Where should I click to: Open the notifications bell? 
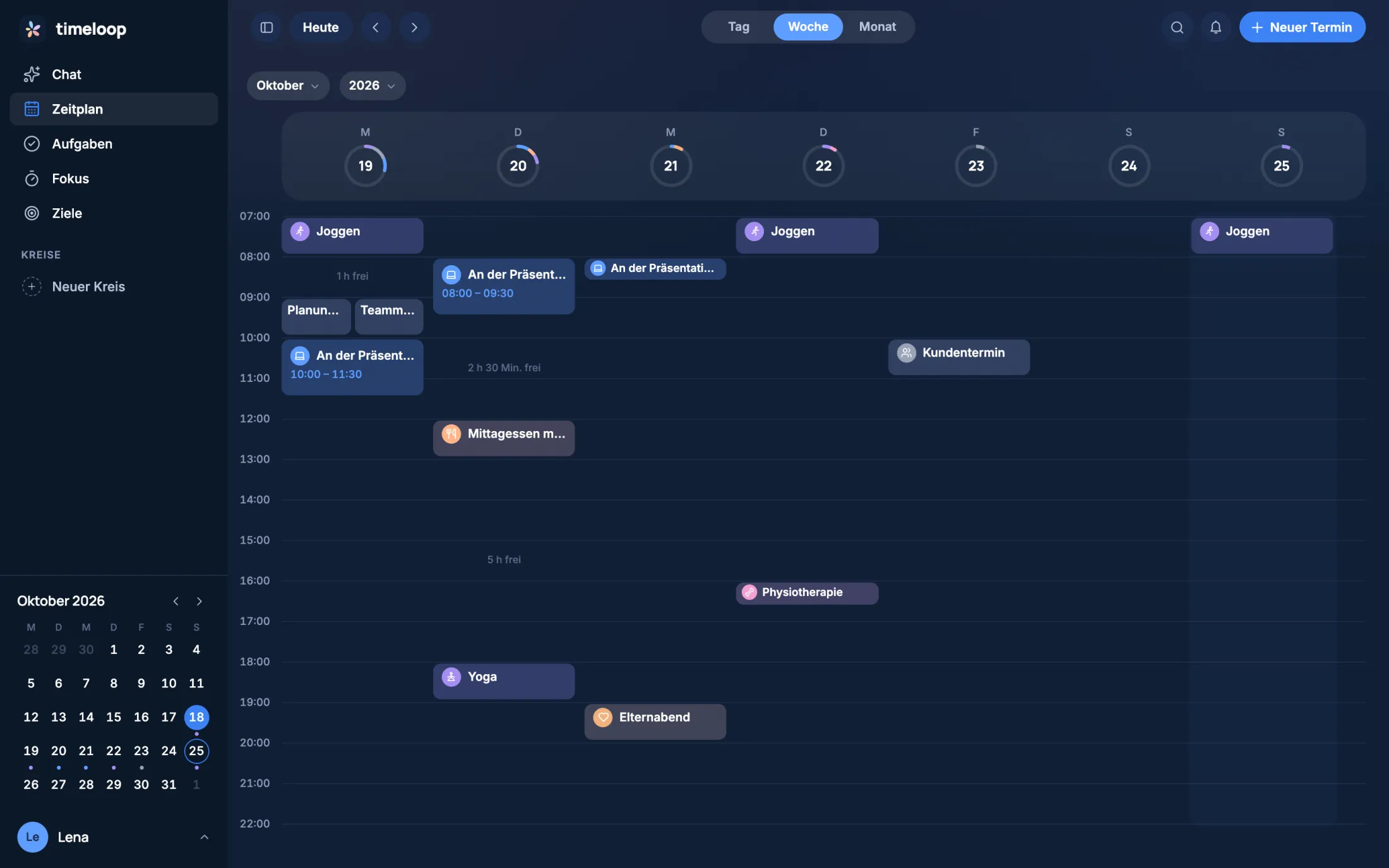coord(1215,27)
